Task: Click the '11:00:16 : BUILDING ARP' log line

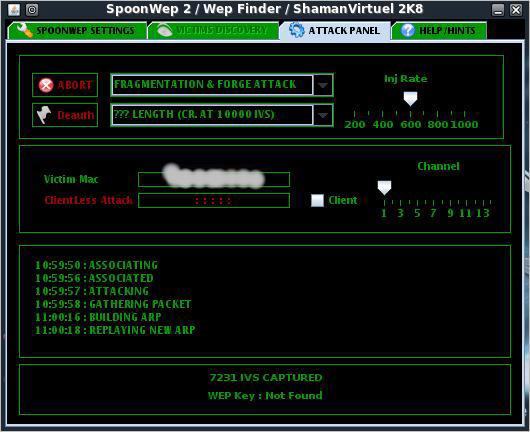Action: (98, 317)
